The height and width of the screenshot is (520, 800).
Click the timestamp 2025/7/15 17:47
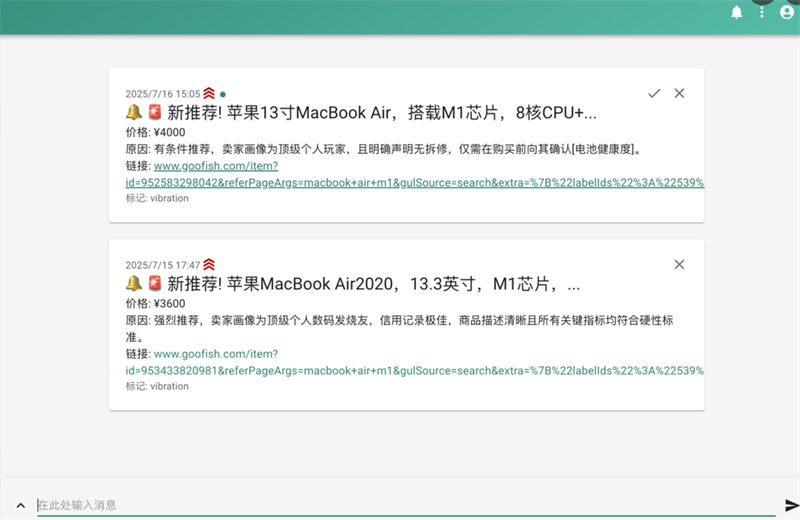pyautogui.click(x=163, y=265)
